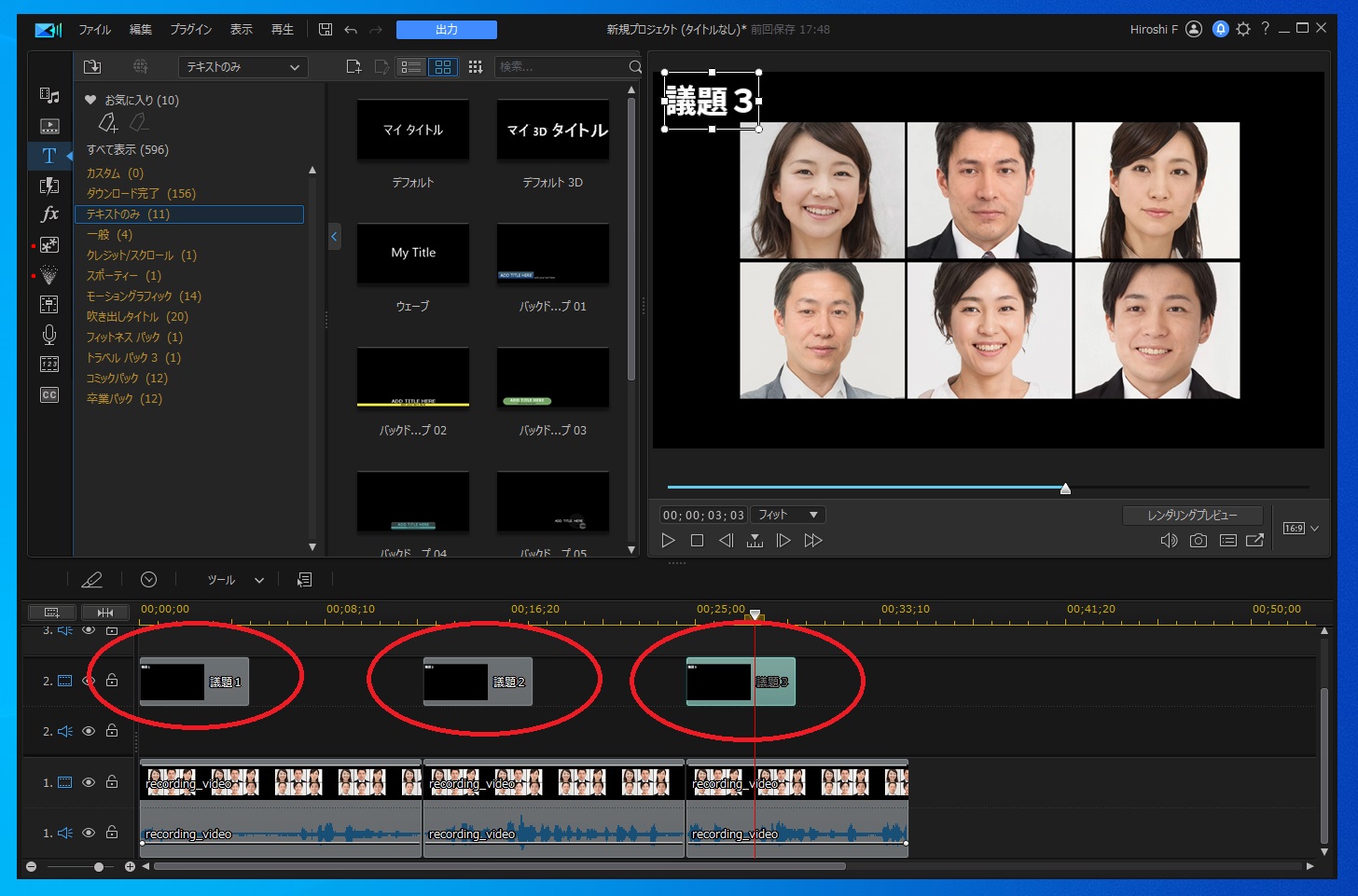This screenshot has height=896, width=1358.
Task: Toggle lock on video track 1
Action: coord(112,782)
